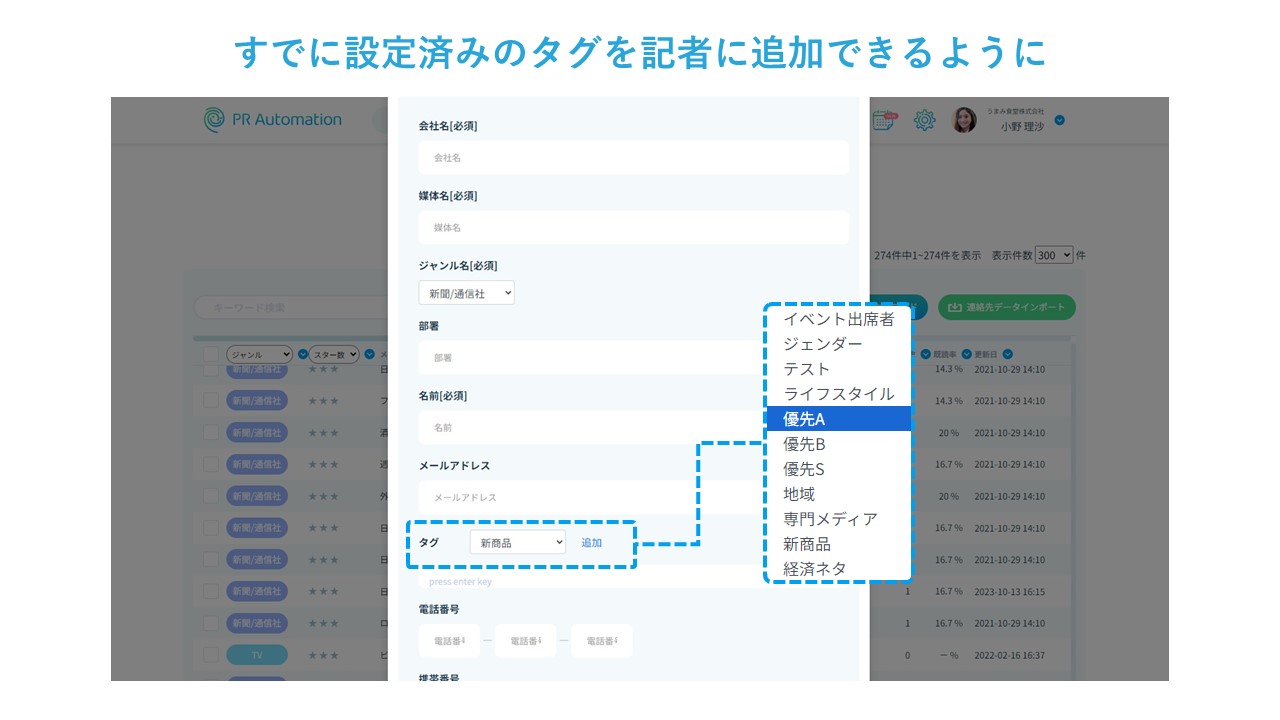
Task: Open the タグ dropdown showing 新商品
Action: coord(518,542)
